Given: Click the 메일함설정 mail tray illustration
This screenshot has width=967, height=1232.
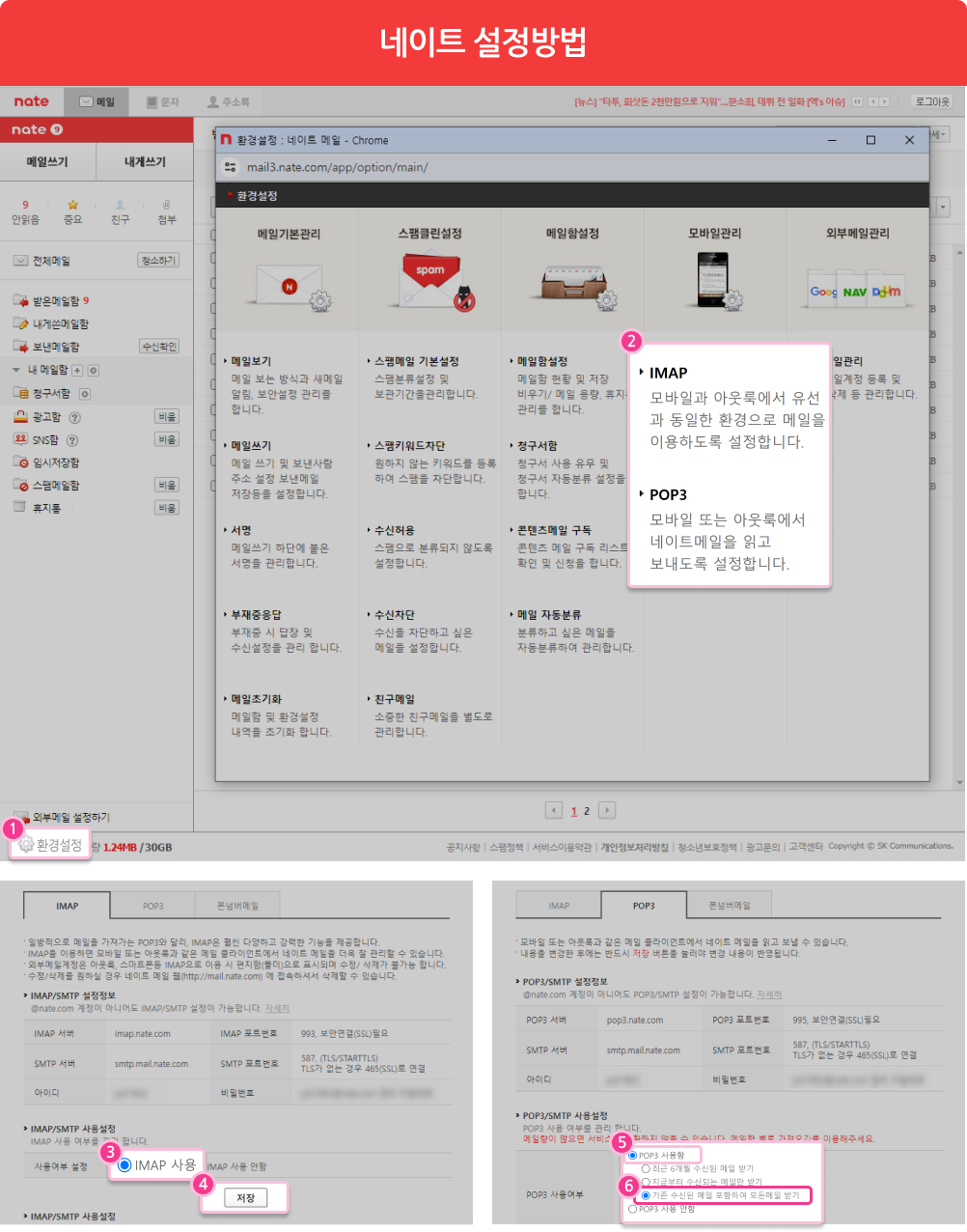Looking at the screenshot, I should click(579, 286).
